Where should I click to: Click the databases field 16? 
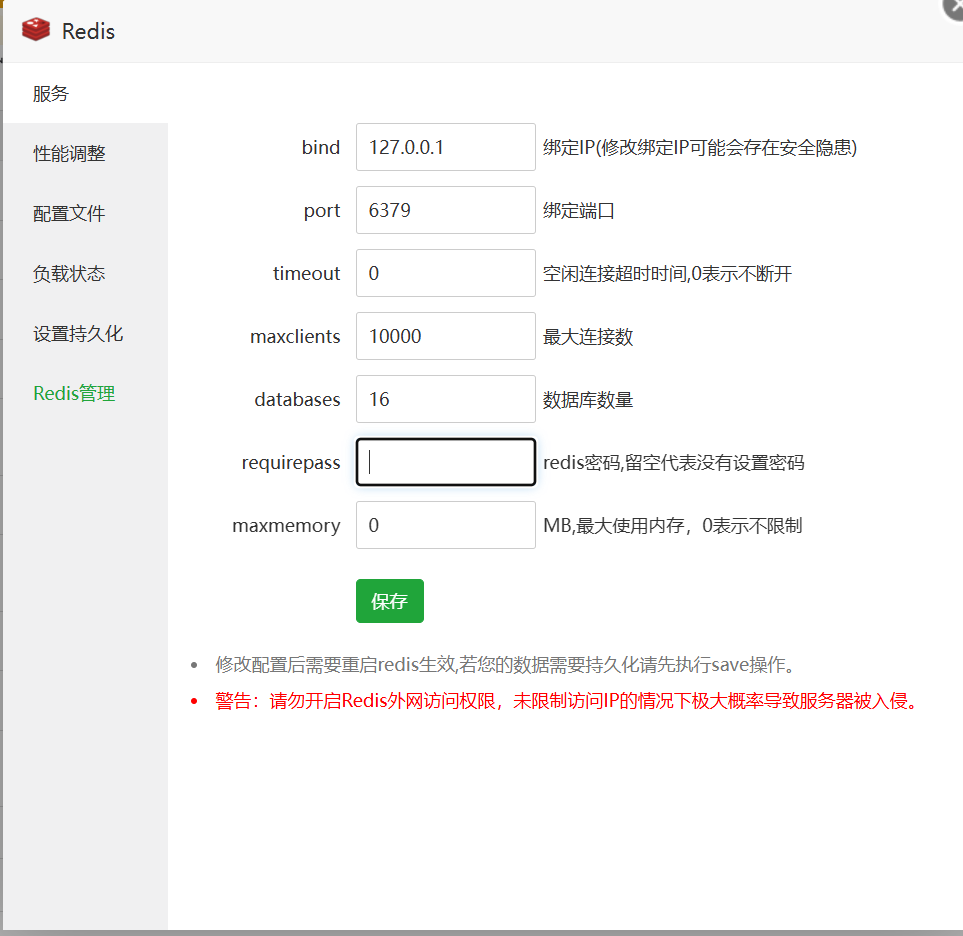(x=446, y=399)
